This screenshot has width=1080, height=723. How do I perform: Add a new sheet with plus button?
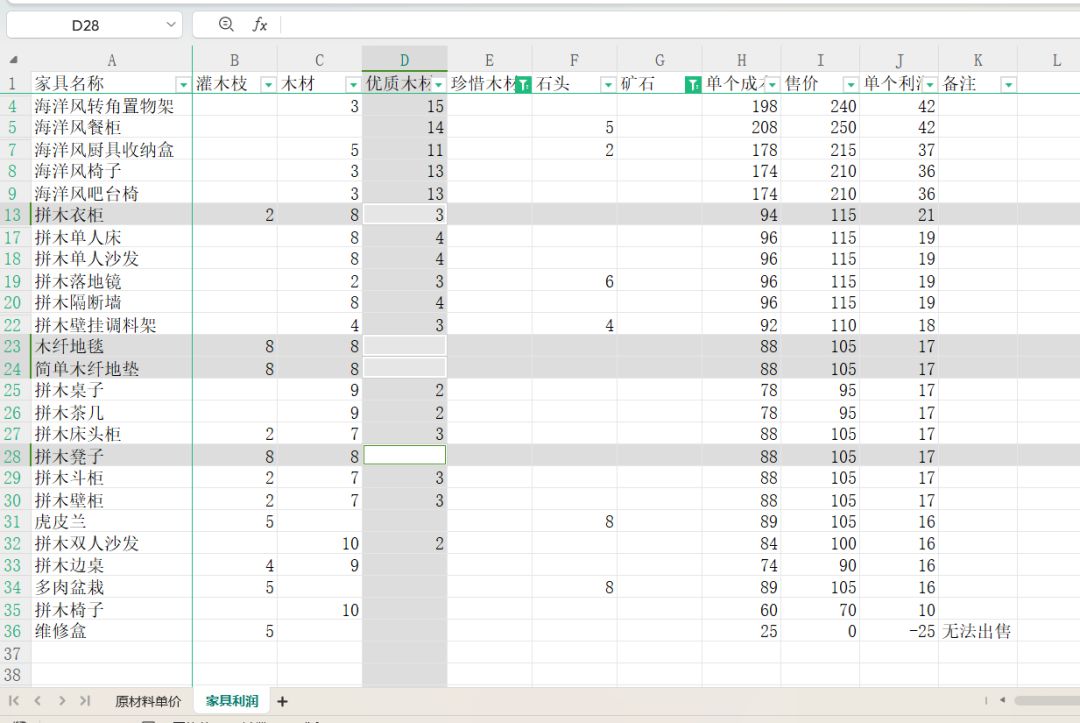282,701
